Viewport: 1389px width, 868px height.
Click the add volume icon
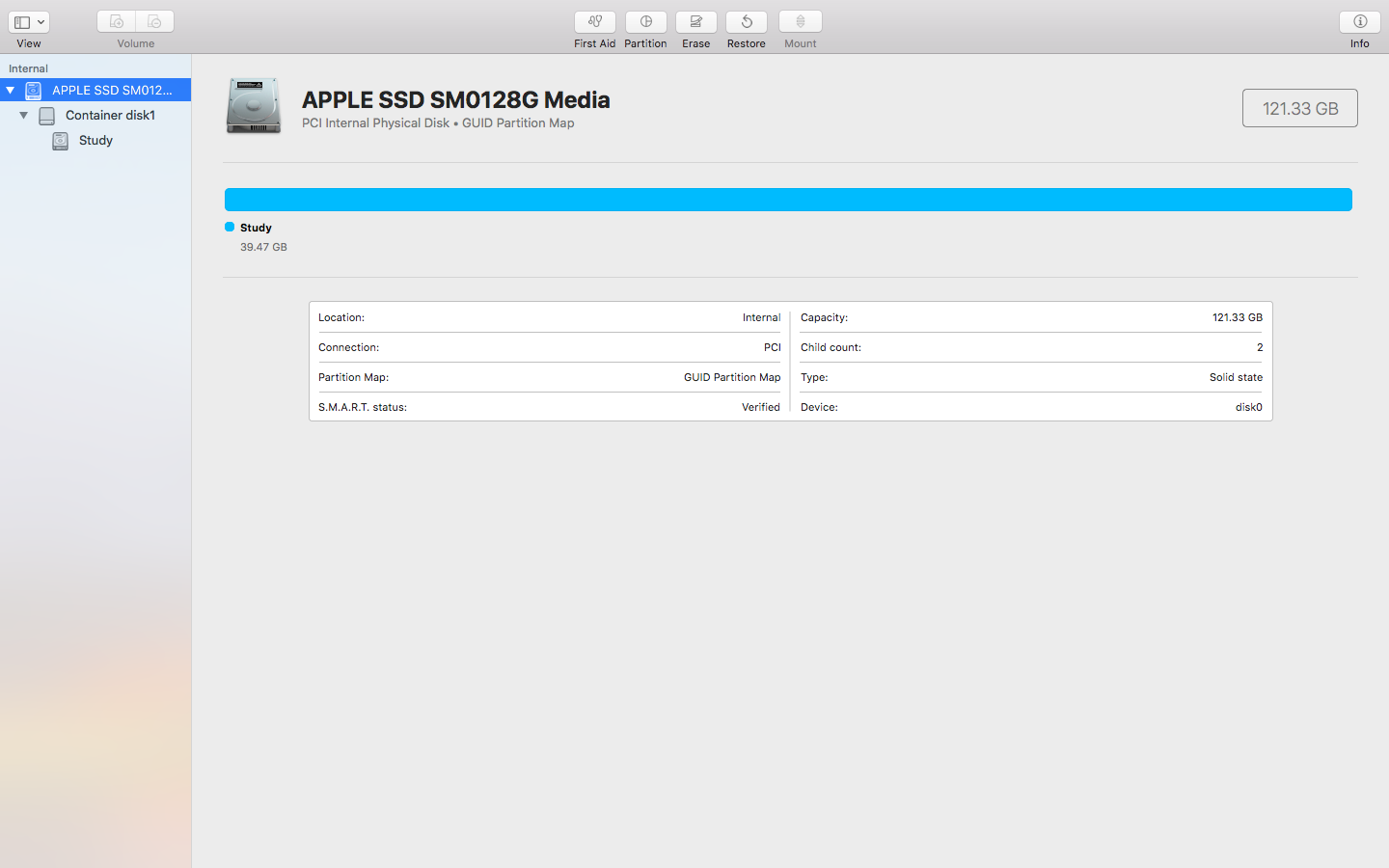(x=116, y=21)
